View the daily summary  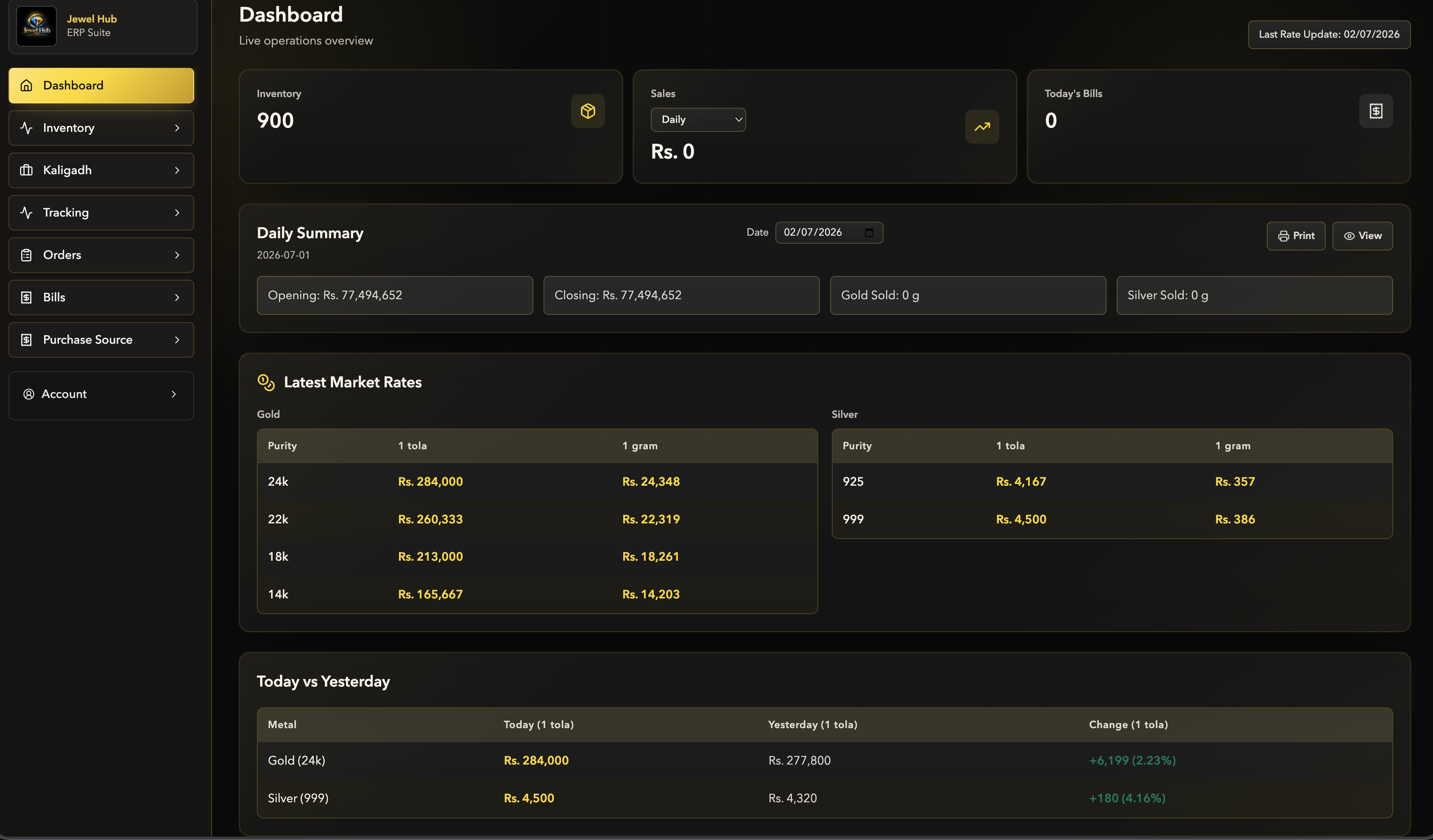coord(1362,236)
